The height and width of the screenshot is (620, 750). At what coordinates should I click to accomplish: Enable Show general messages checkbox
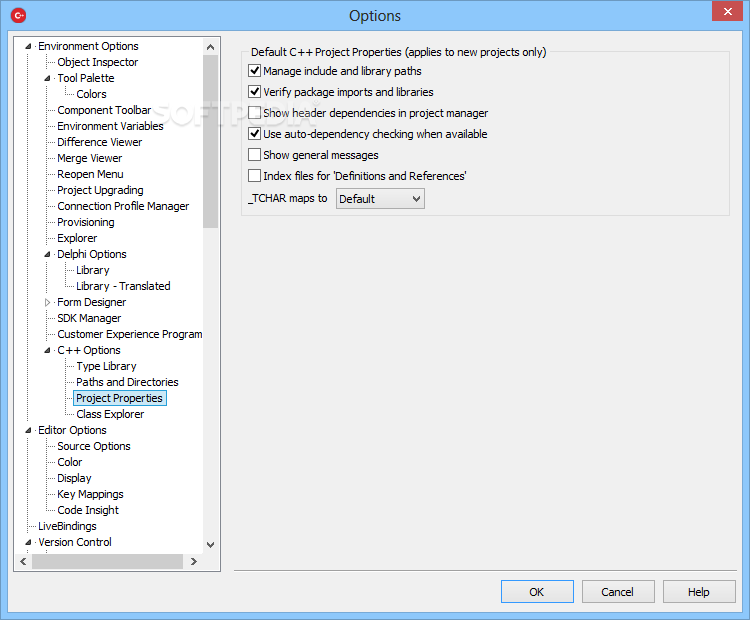[254, 155]
